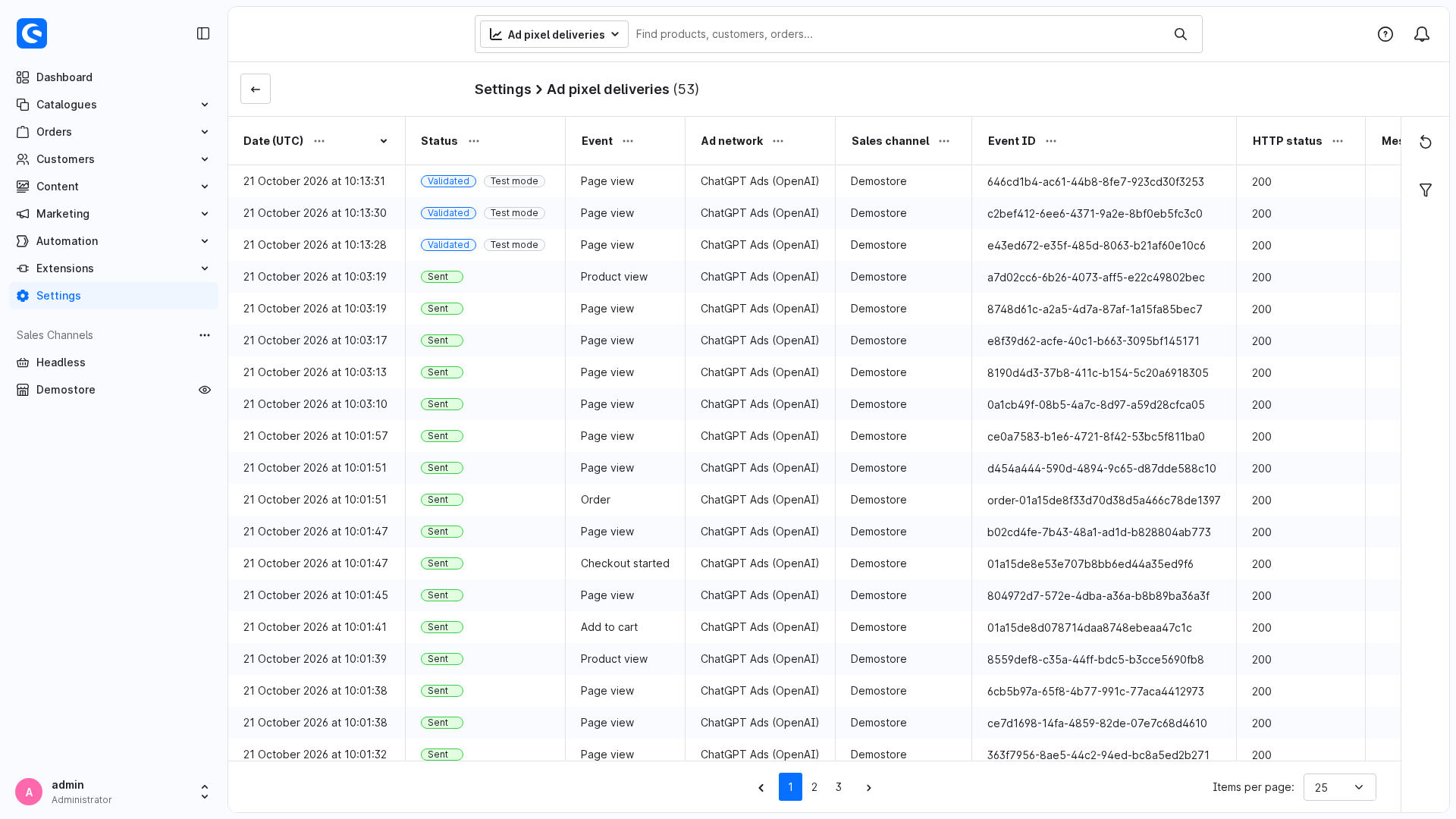This screenshot has height=819, width=1456.
Task: Go to page 2 of deliveries
Action: pyautogui.click(x=814, y=787)
